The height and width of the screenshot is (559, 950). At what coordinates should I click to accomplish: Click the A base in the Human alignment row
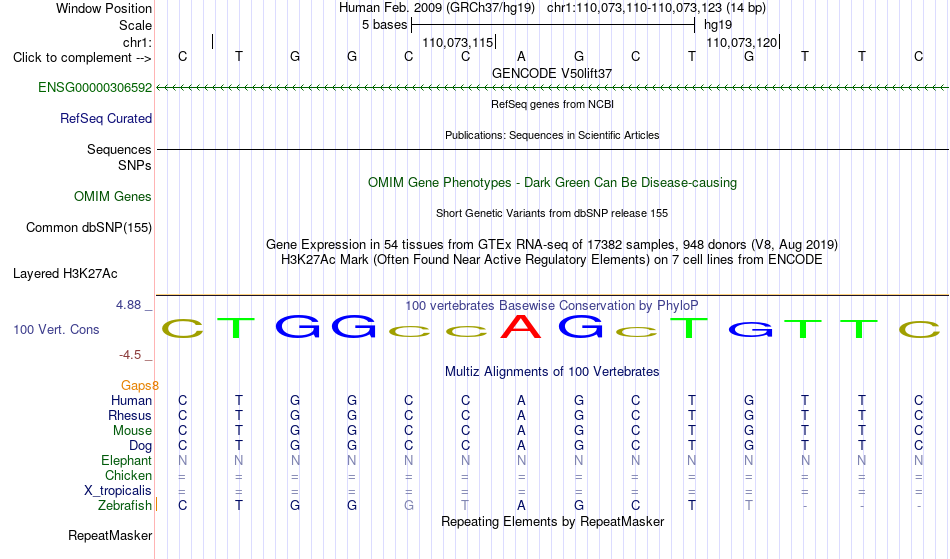coord(521,400)
